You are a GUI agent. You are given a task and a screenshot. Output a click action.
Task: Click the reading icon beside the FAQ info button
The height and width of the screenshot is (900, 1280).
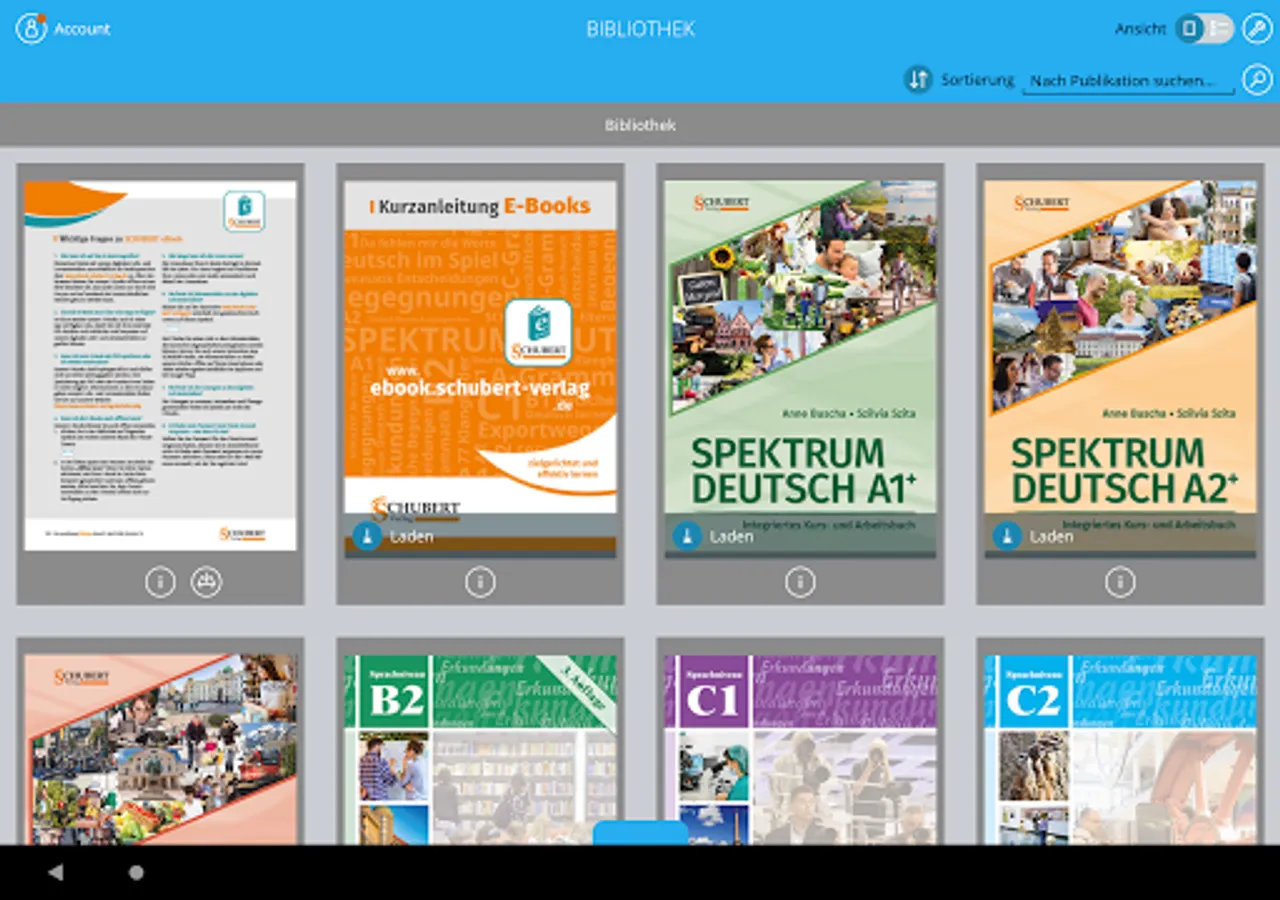[x=206, y=582]
